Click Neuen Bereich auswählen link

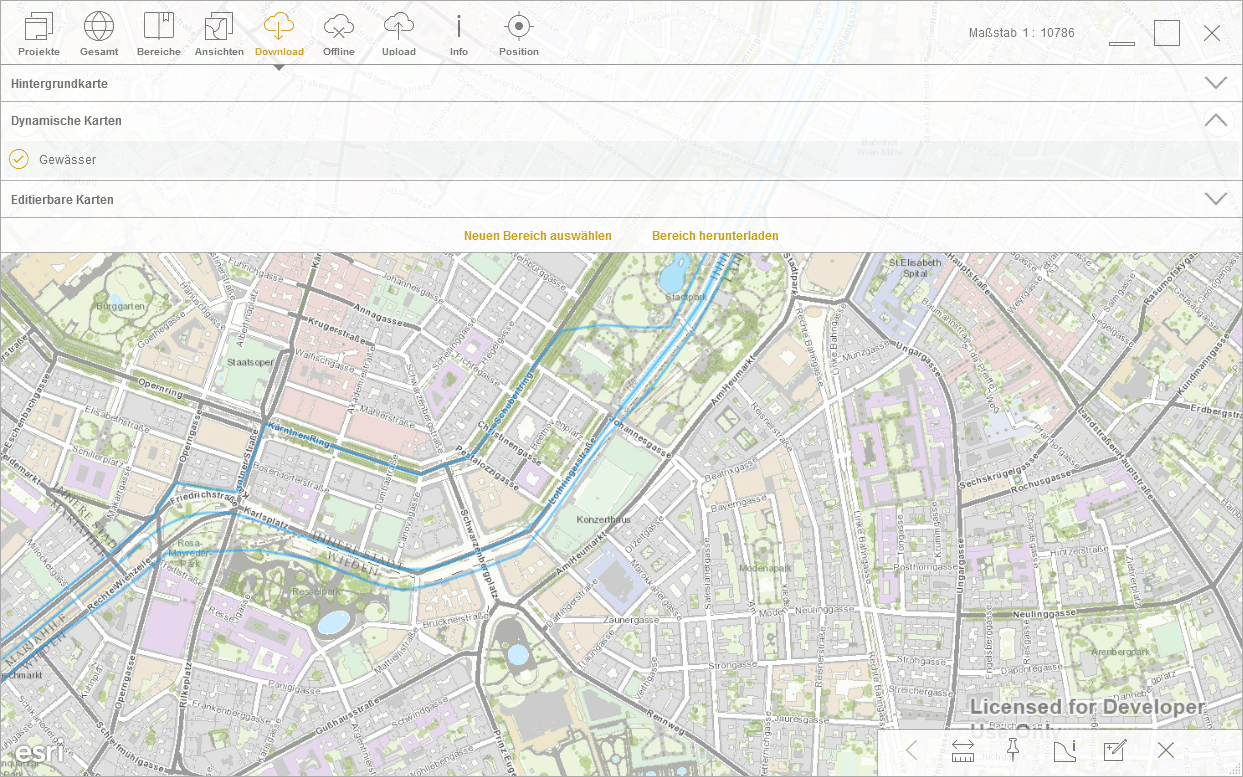[x=538, y=236]
